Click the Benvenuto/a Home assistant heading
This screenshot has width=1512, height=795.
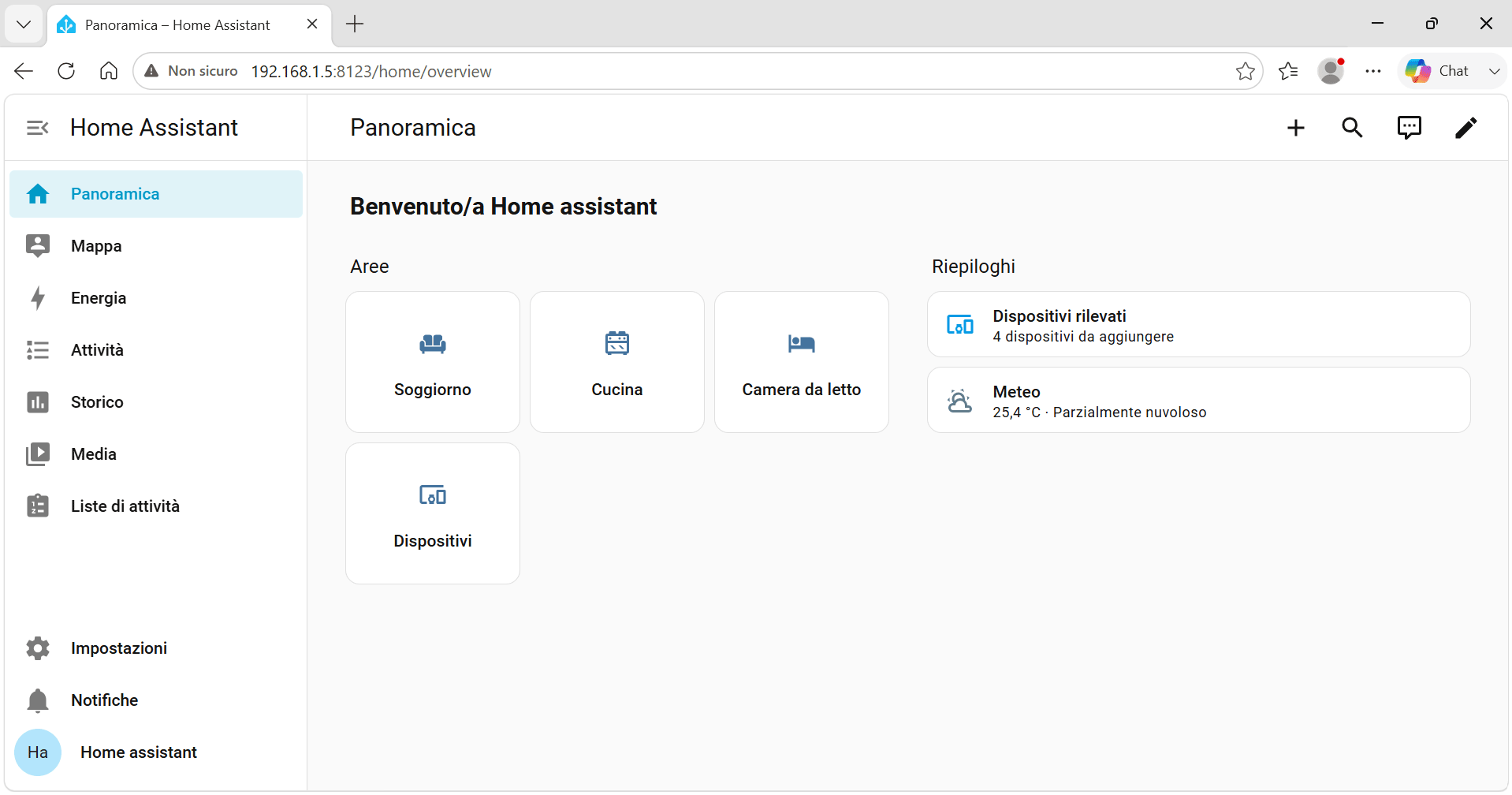point(504,207)
